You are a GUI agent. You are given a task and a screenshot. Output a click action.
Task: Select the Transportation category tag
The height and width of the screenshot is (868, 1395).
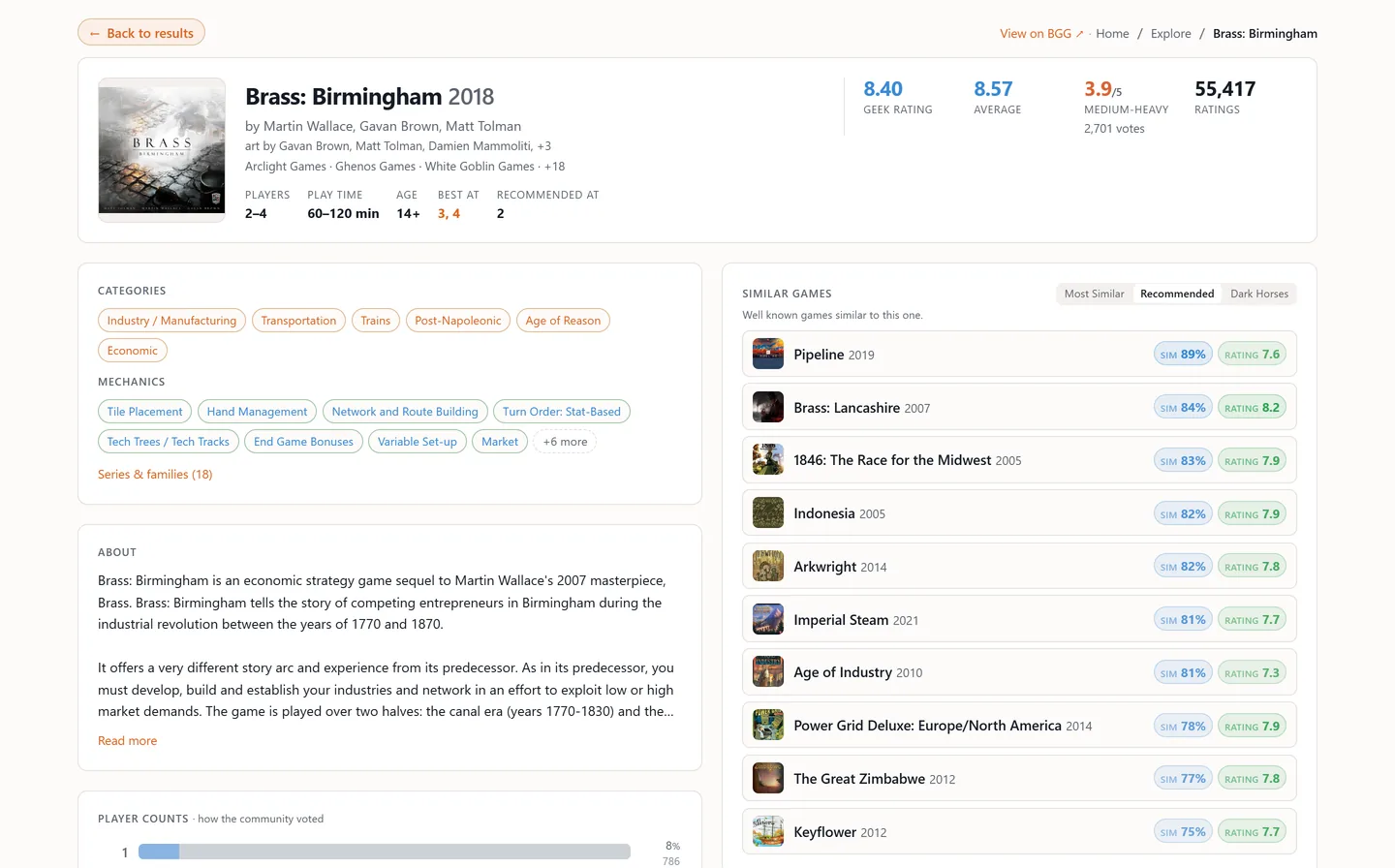pos(298,321)
